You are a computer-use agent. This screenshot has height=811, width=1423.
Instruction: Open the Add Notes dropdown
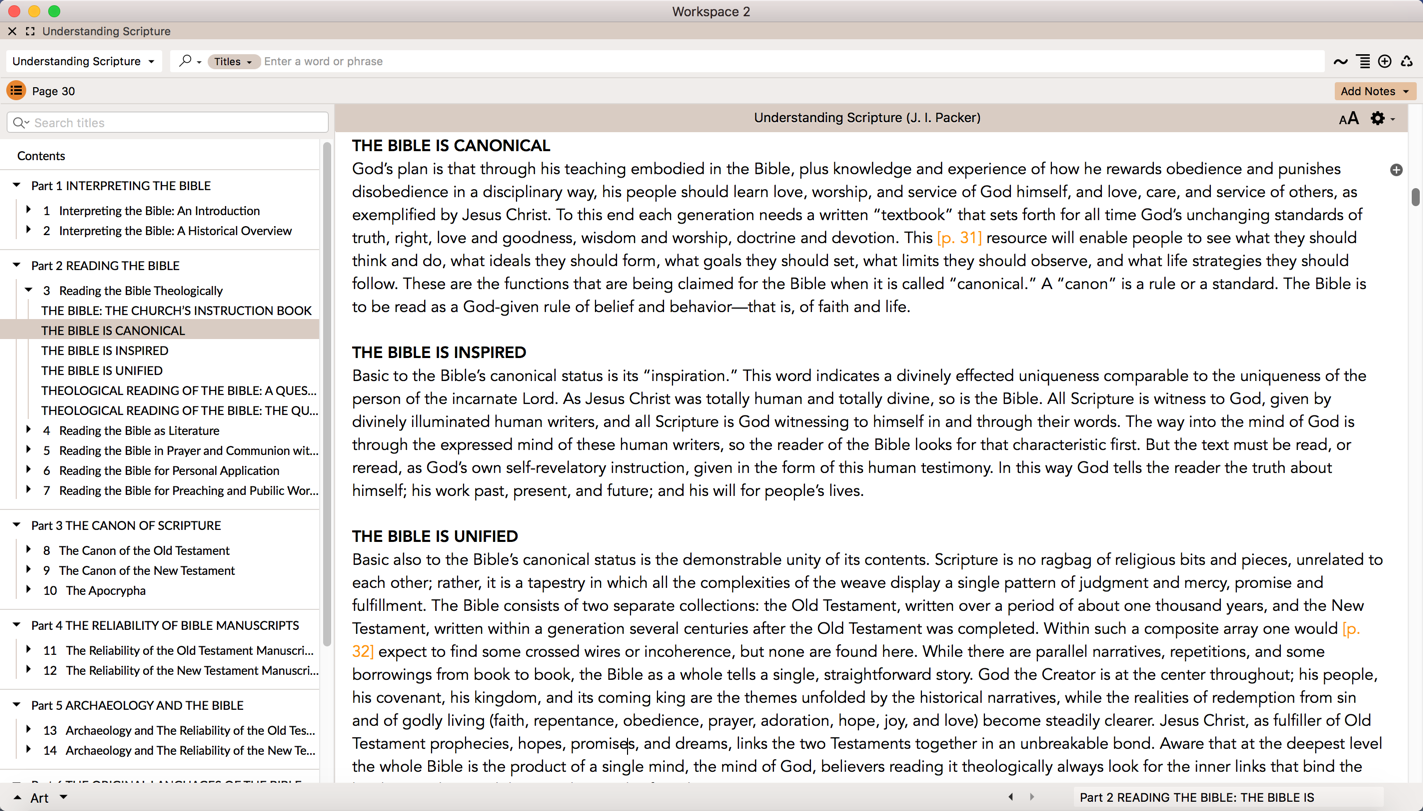(1374, 91)
